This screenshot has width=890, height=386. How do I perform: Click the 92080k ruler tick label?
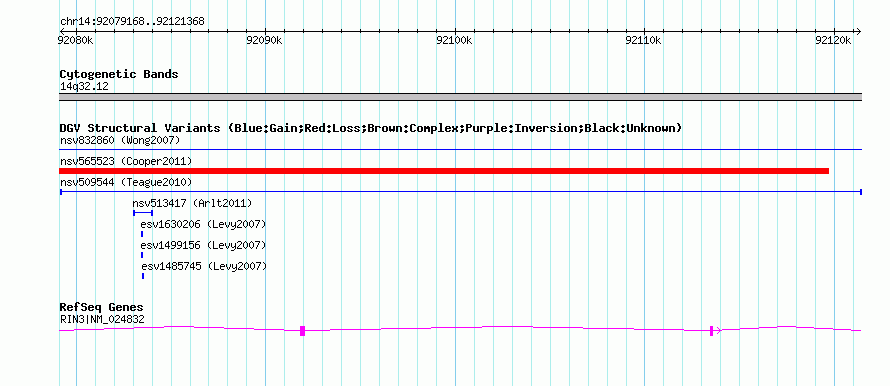pos(76,40)
